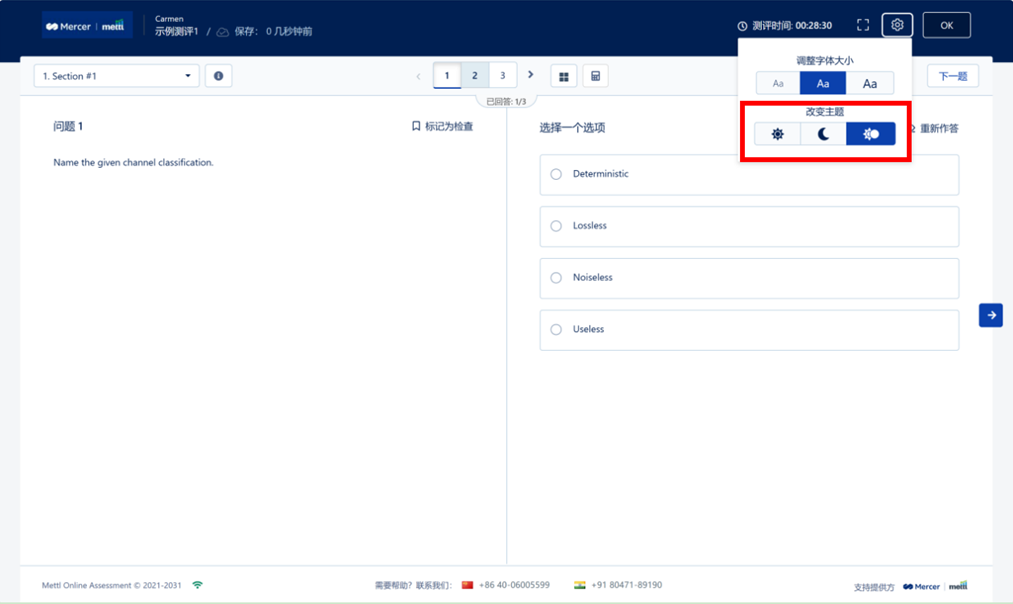Select the dark theme moon icon
The image size is (1013, 604).
coord(823,134)
